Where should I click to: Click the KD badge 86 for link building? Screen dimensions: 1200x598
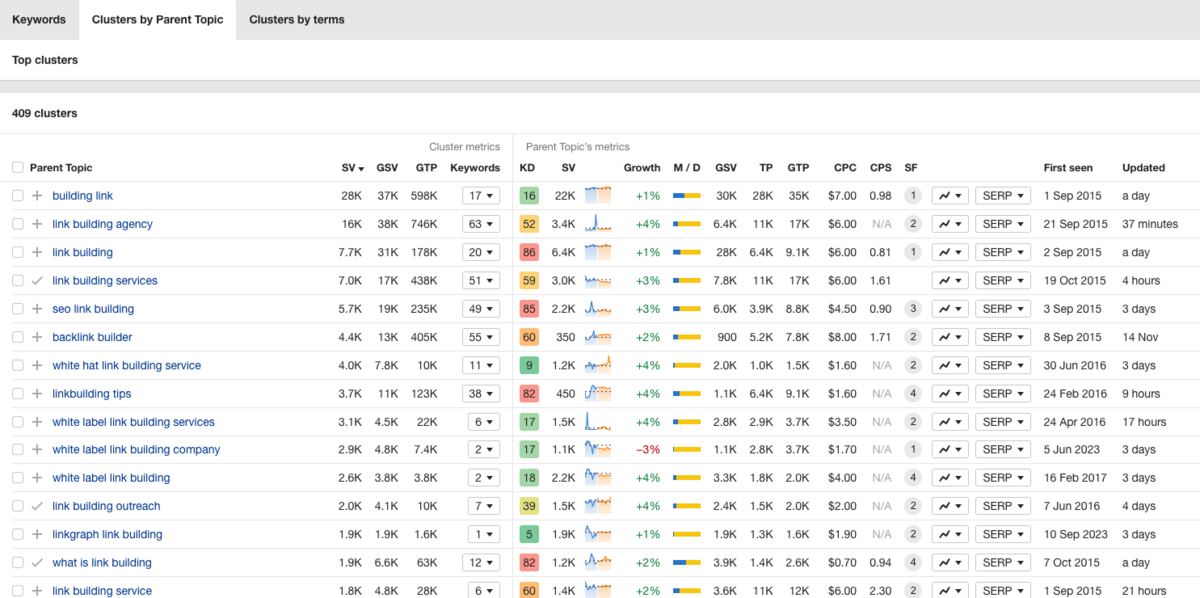tap(528, 253)
